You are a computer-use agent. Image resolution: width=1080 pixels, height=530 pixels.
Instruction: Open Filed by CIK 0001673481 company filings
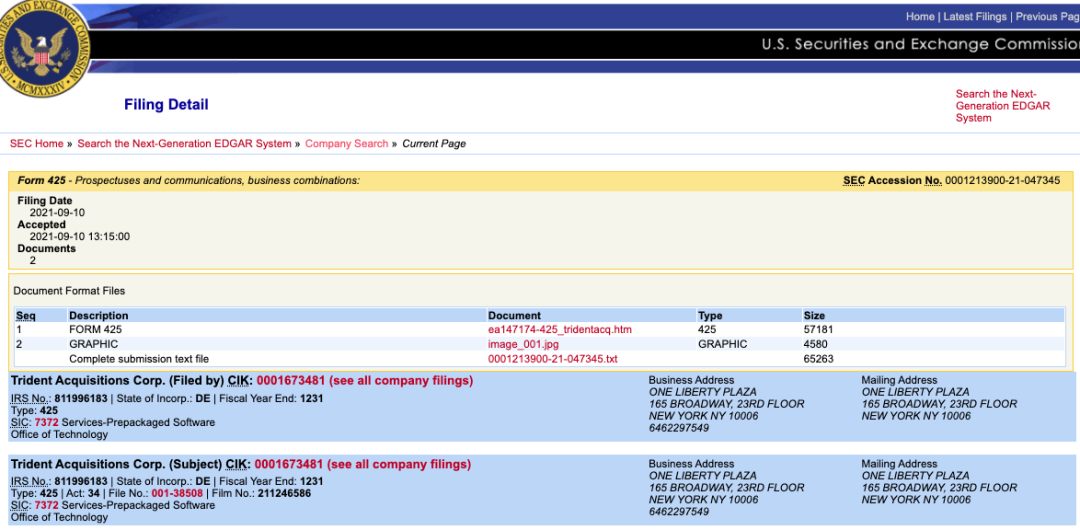tap(364, 381)
